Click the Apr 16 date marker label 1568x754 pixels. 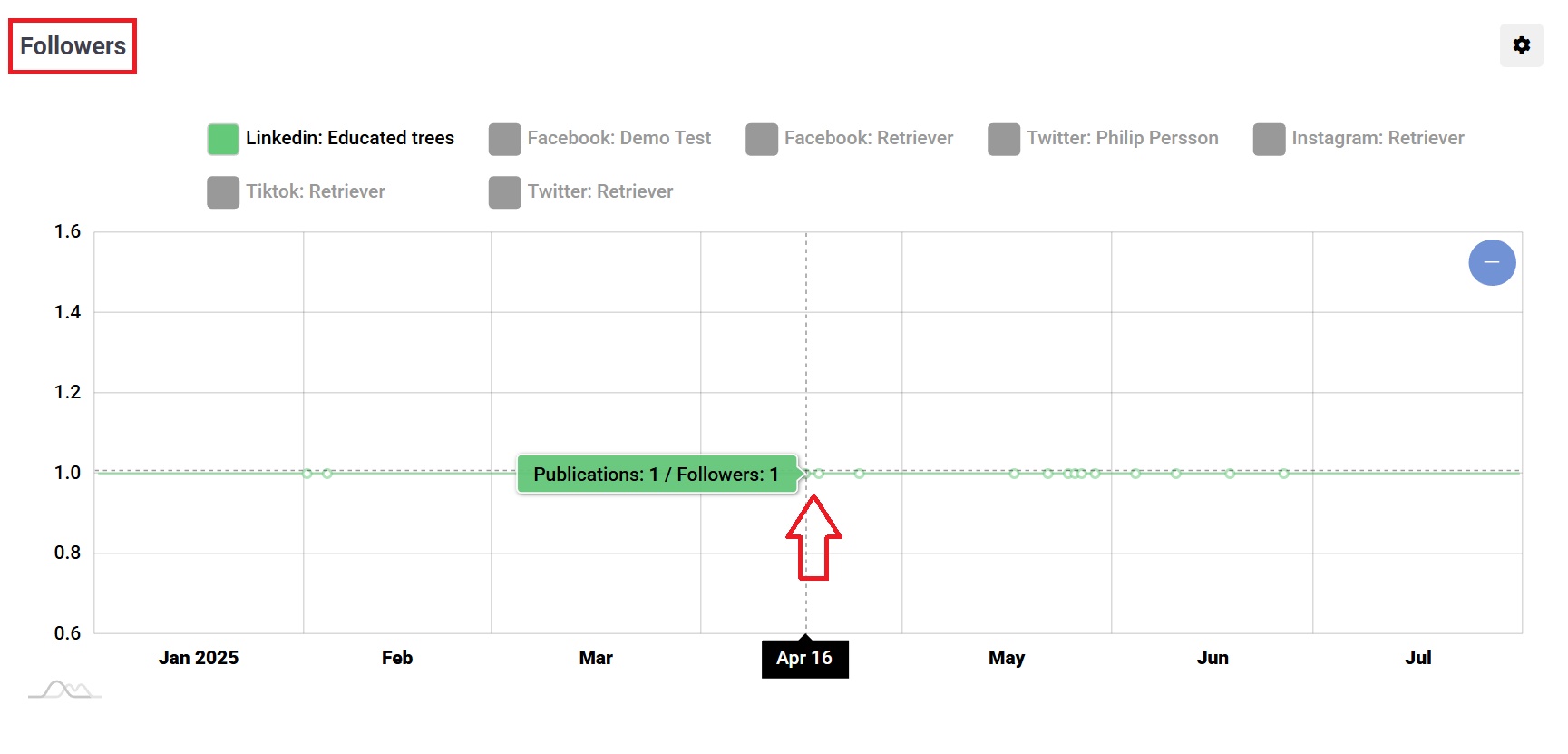click(804, 658)
